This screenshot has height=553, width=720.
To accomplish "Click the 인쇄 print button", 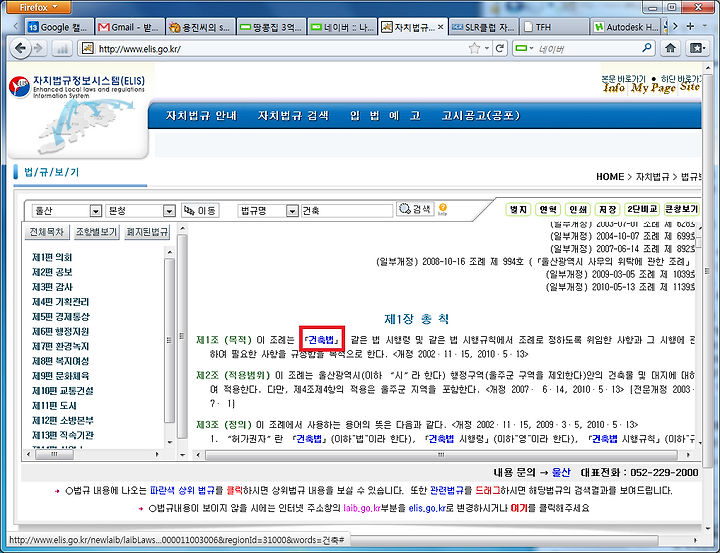I will [578, 209].
